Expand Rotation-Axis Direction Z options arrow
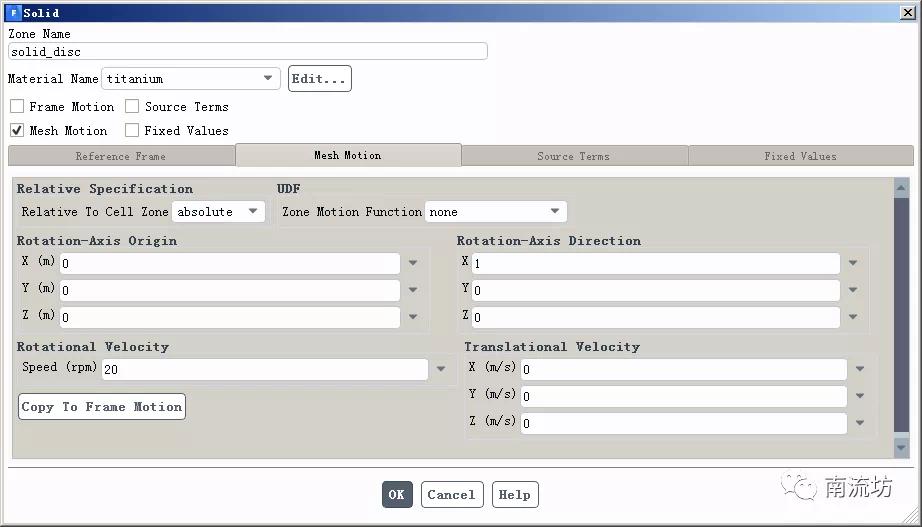Viewport: 922px width, 527px height. pos(853,317)
